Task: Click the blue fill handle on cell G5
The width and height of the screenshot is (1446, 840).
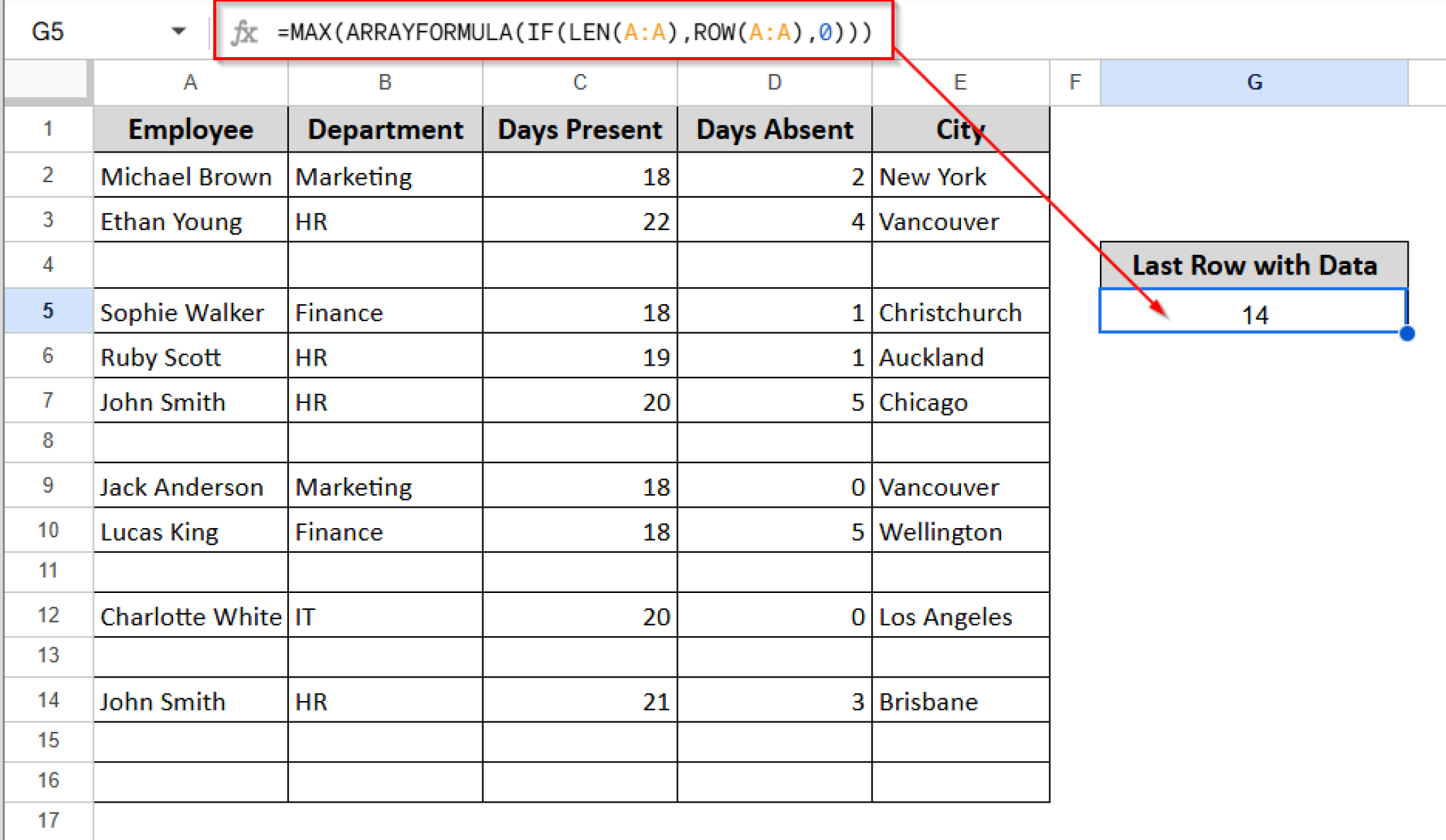Action: pyautogui.click(x=1409, y=332)
